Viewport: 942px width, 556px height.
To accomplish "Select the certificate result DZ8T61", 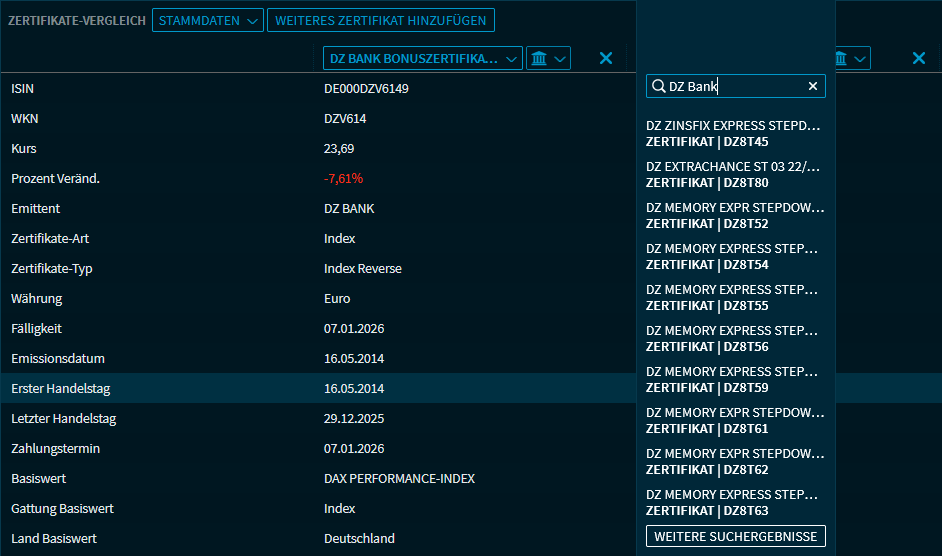I will click(x=735, y=421).
